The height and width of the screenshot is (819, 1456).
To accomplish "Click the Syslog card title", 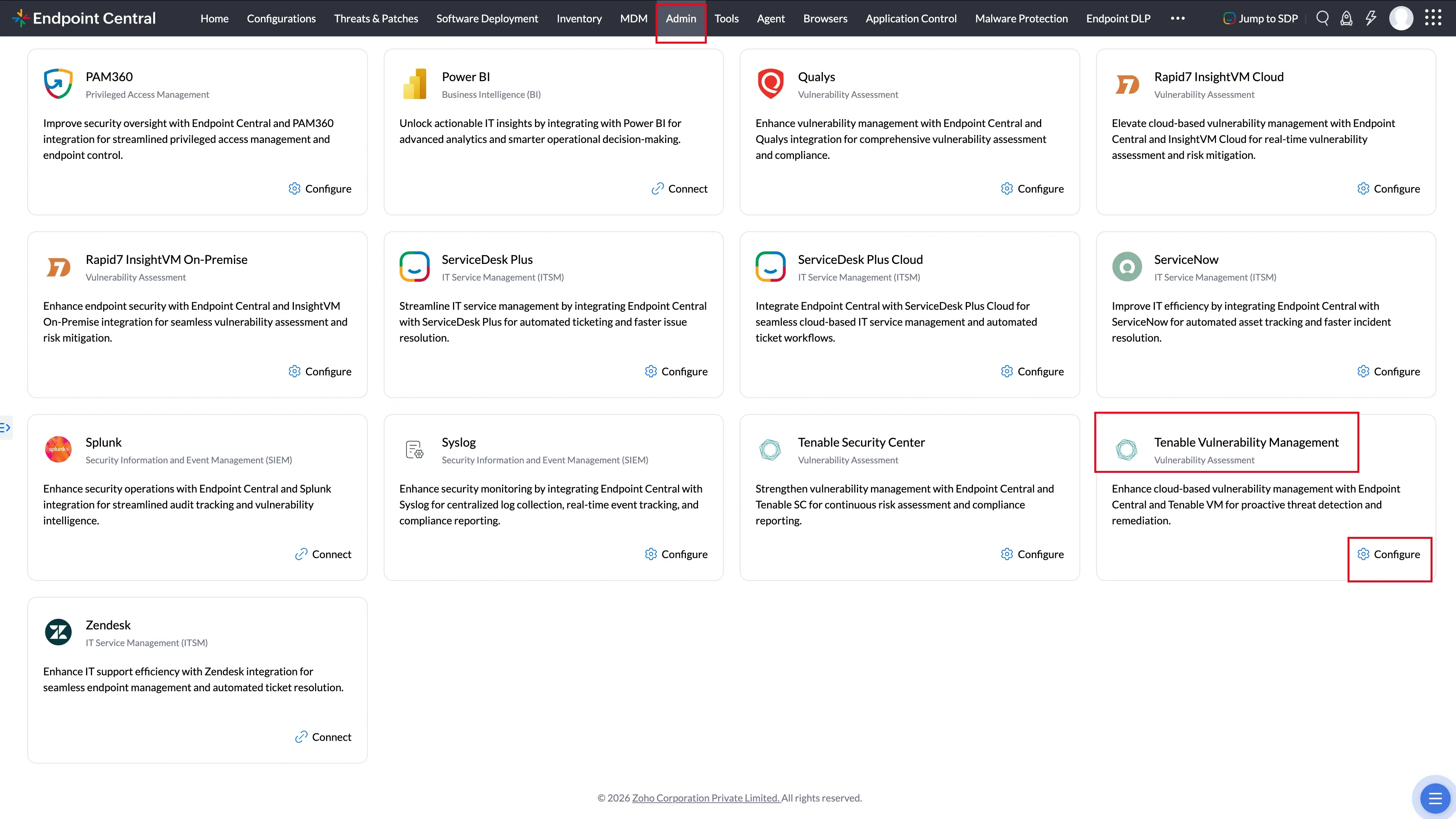I will click(459, 442).
